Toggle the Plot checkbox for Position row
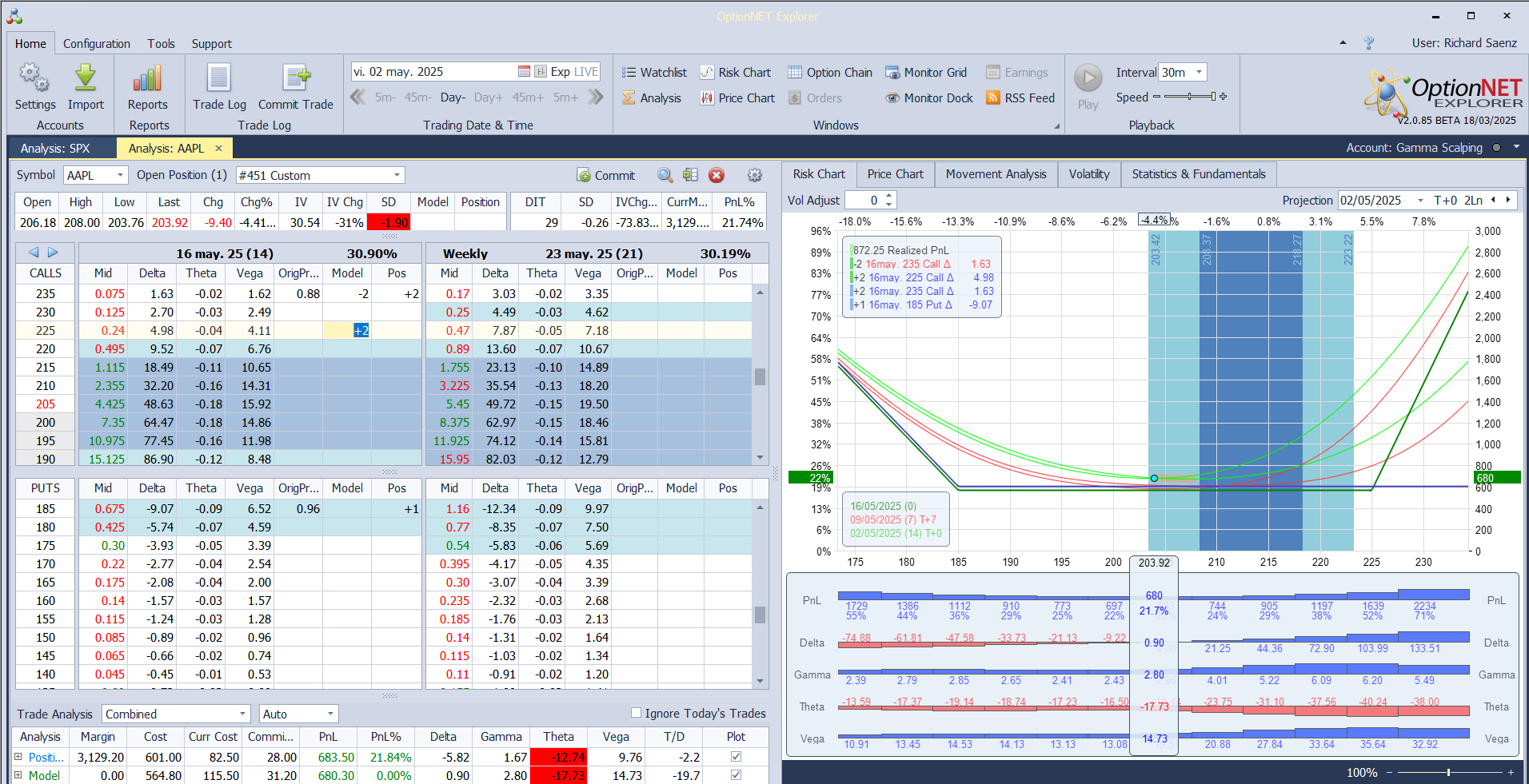Screen dimensions: 1529x784 (x=736, y=756)
